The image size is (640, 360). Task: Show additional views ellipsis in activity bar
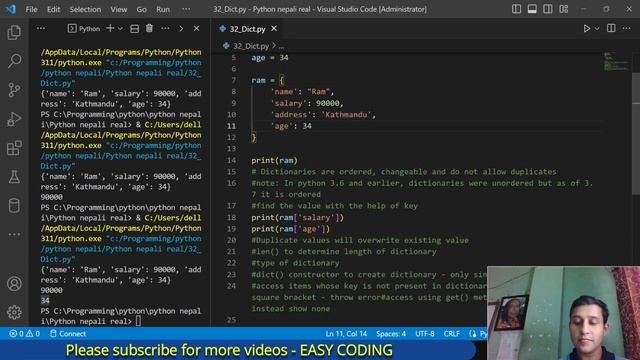click(14, 234)
